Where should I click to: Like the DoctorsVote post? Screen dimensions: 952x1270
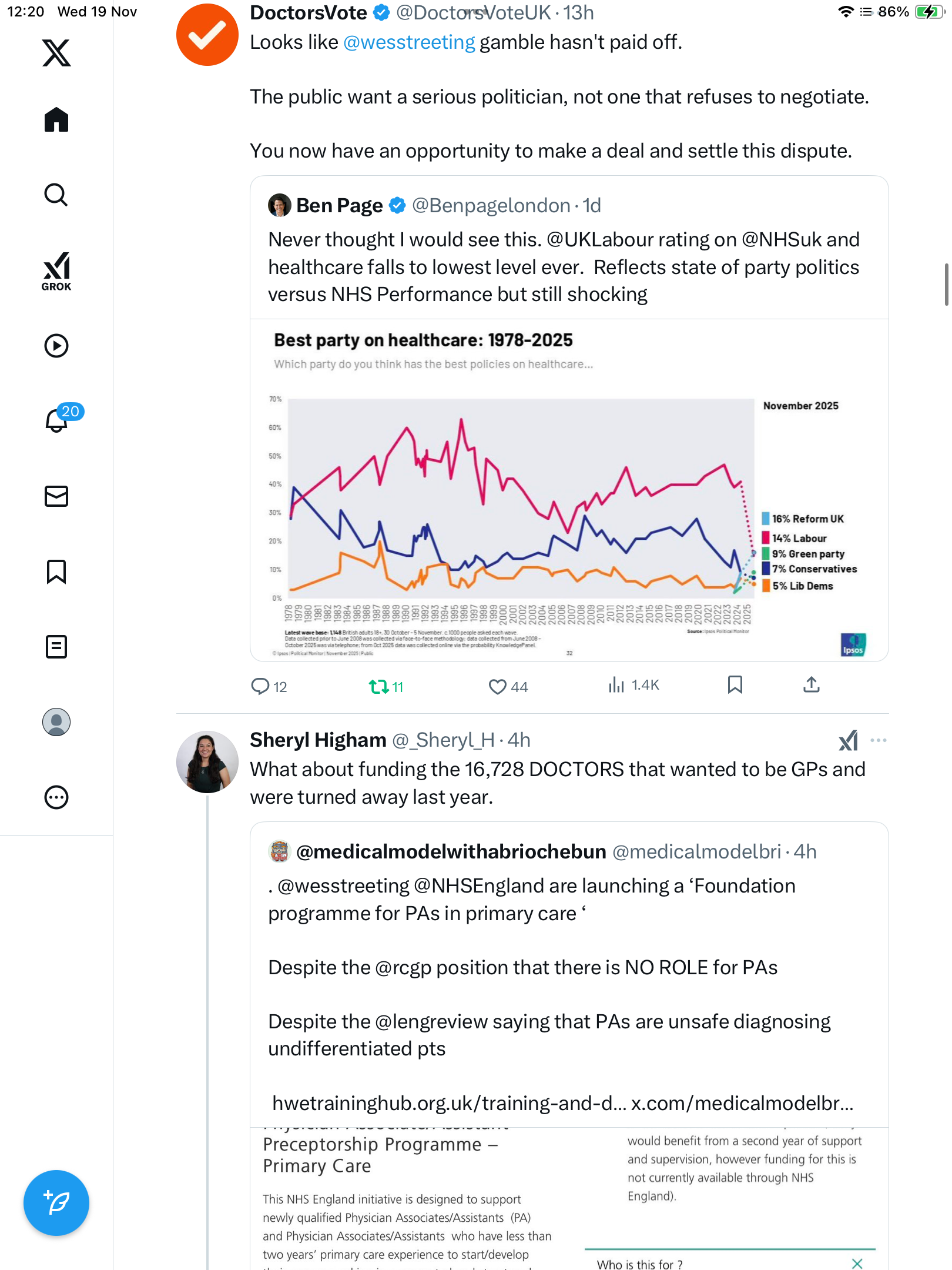497,686
